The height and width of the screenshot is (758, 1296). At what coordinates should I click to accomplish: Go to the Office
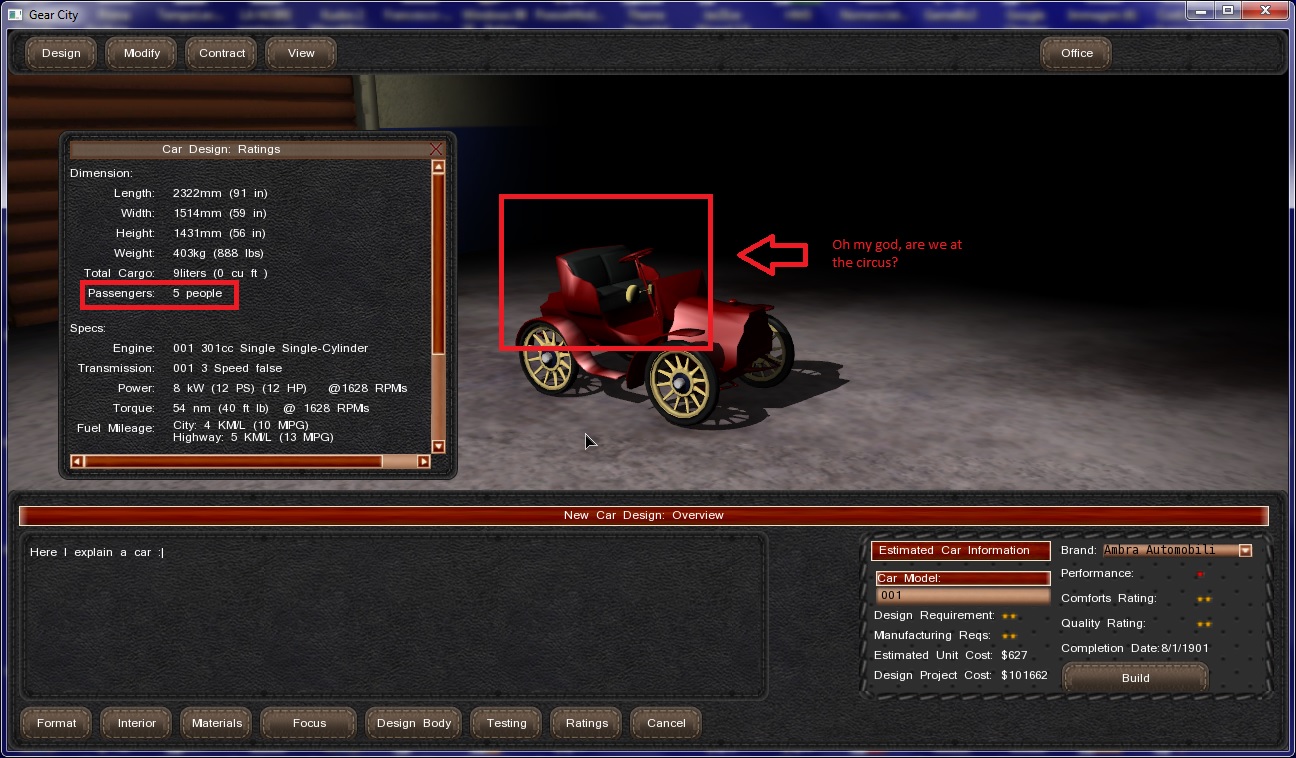[1077, 53]
